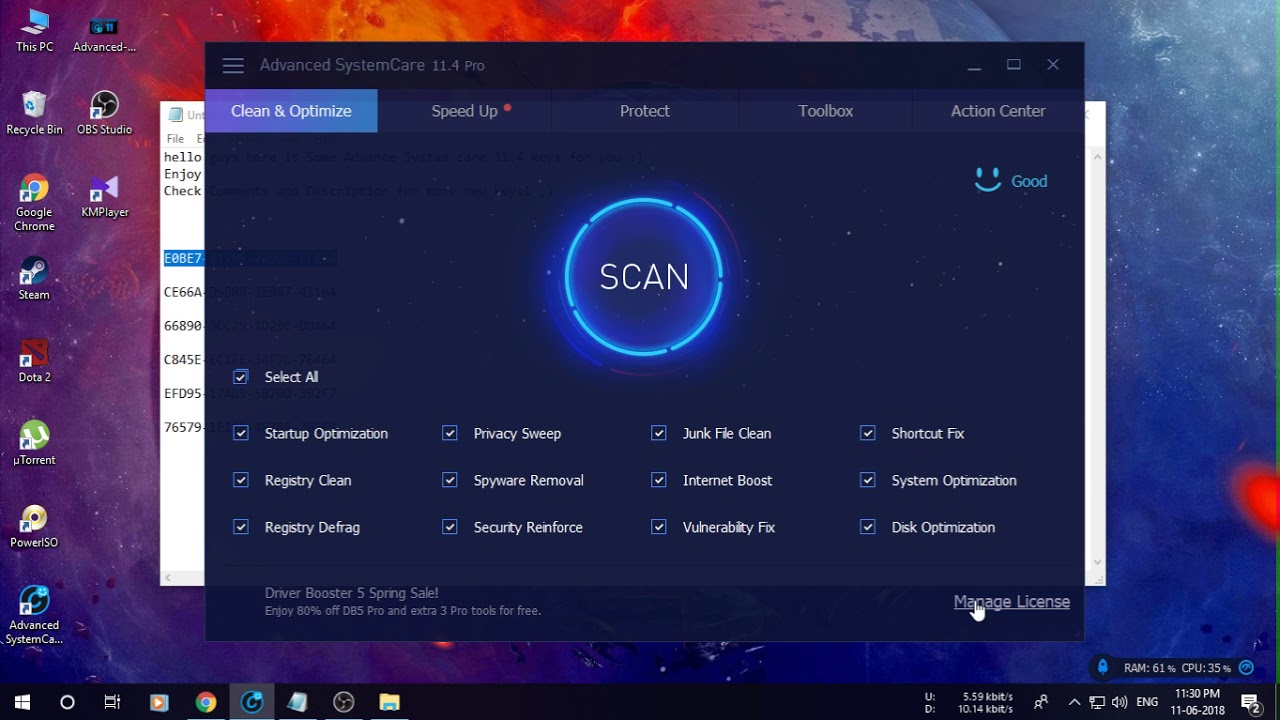Switch to the Clean & Optimize tab
This screenshot has width=1280, height=720.
pos(291,111)
